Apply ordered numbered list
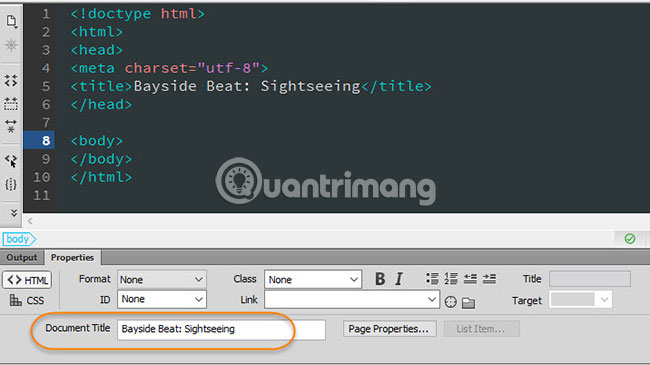 451,278
